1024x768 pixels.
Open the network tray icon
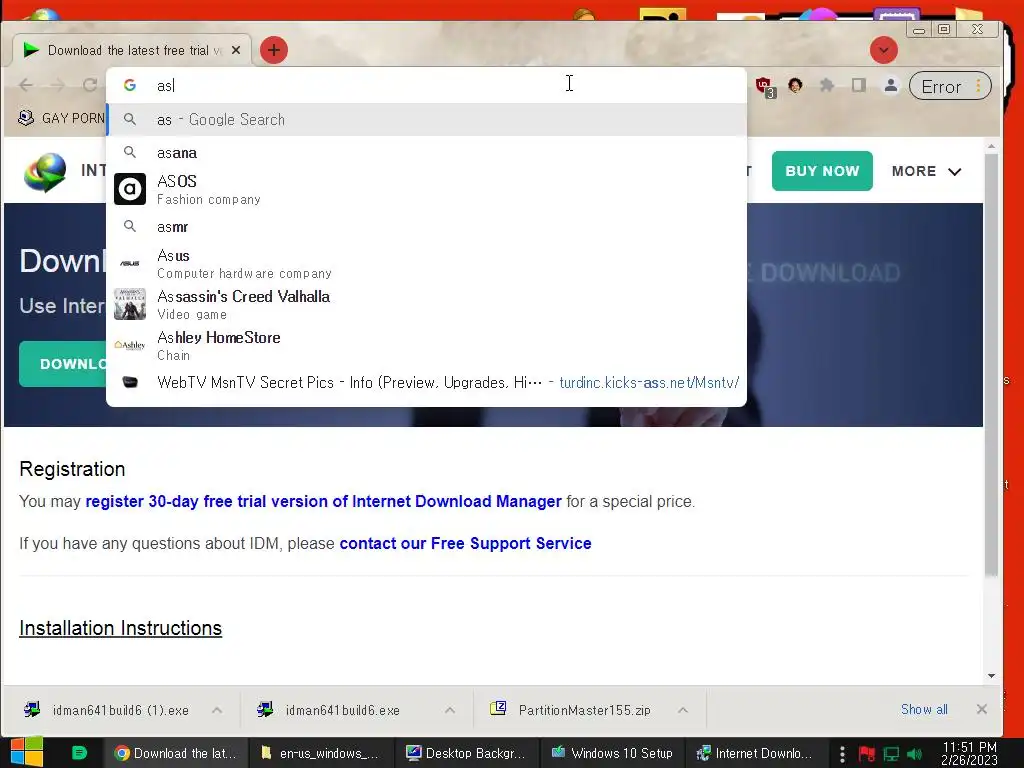(x=891, y=754)
